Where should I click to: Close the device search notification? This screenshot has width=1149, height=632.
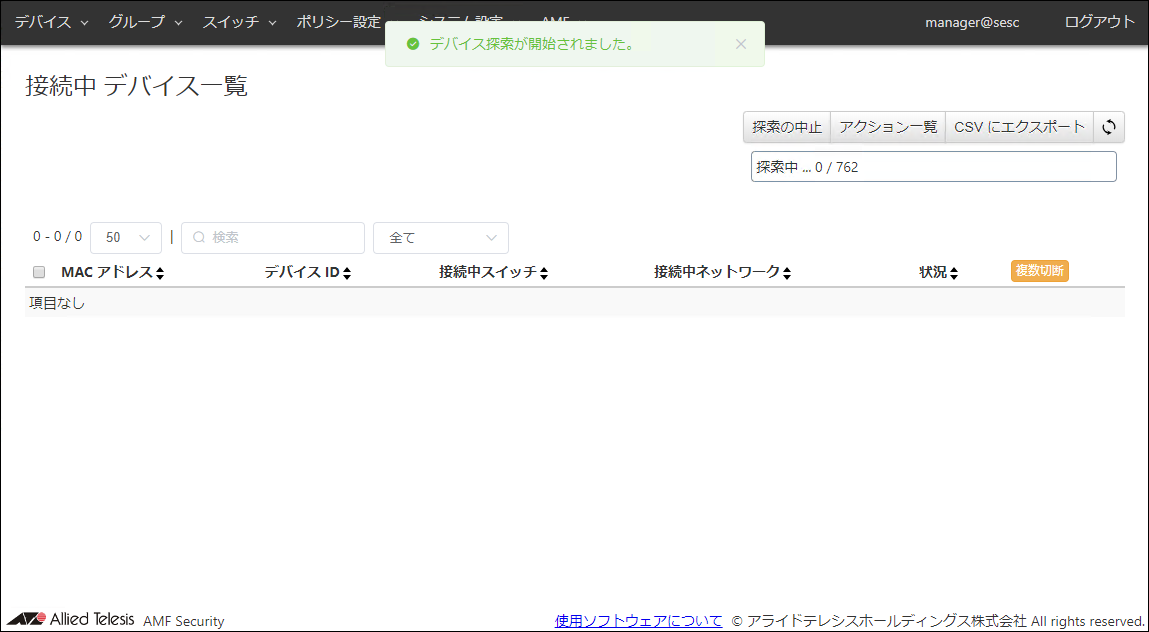pyautogui.click(x=740, y=44)
